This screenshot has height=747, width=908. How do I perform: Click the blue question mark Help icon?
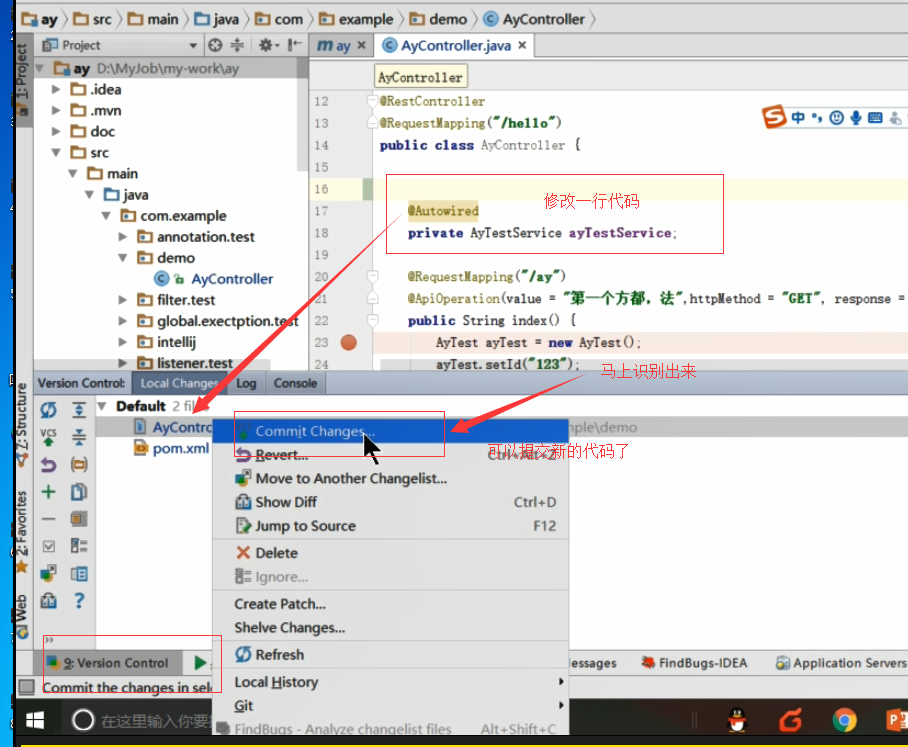[x=79, y=601]
